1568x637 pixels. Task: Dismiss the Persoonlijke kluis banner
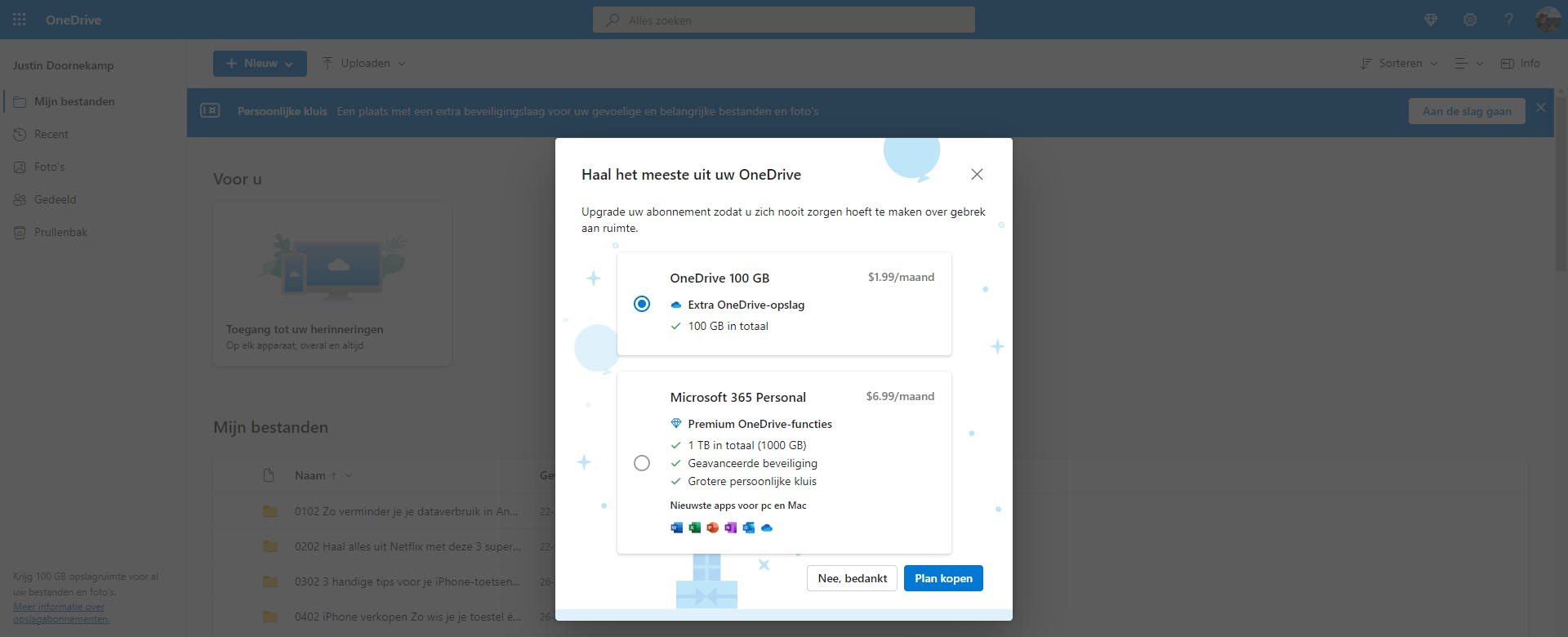(1540, 108)
